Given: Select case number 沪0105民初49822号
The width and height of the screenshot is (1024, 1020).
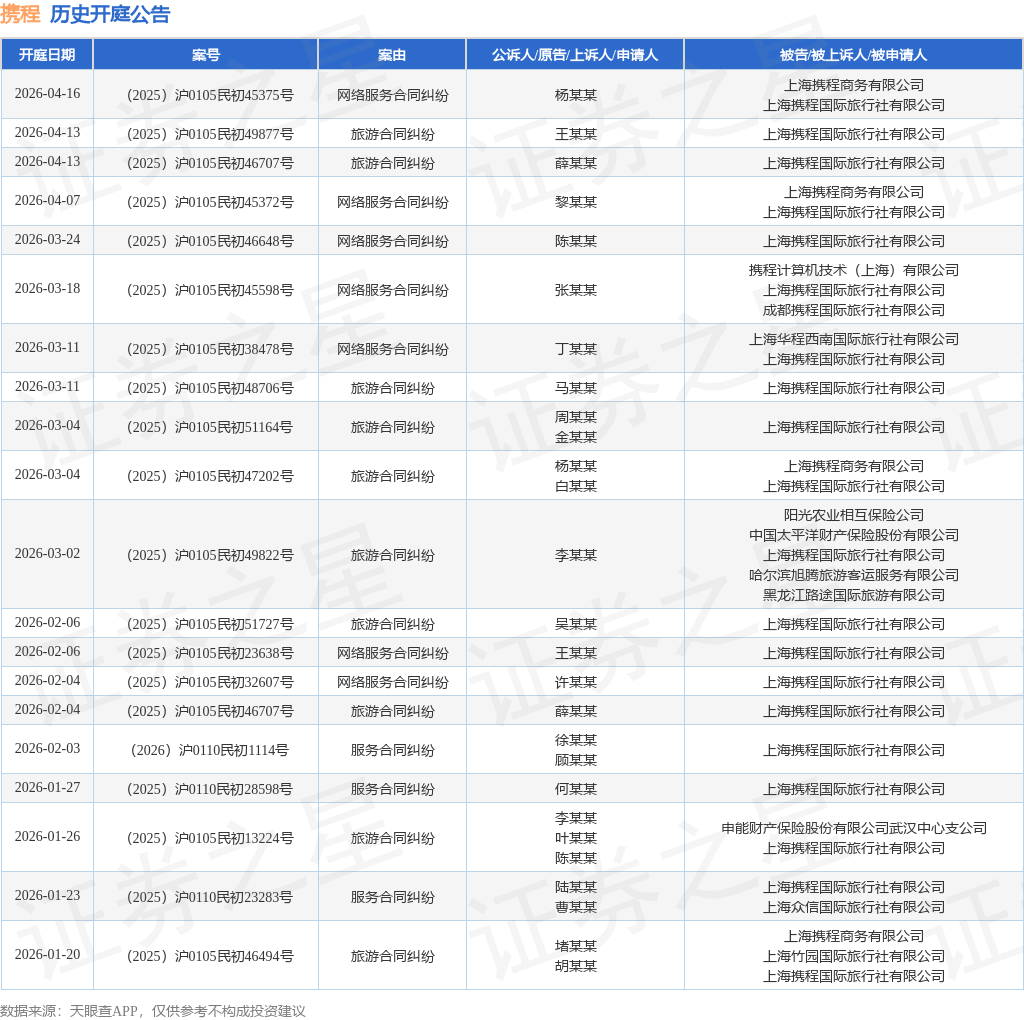Looking at the screenshot, I should pos(210,556).
